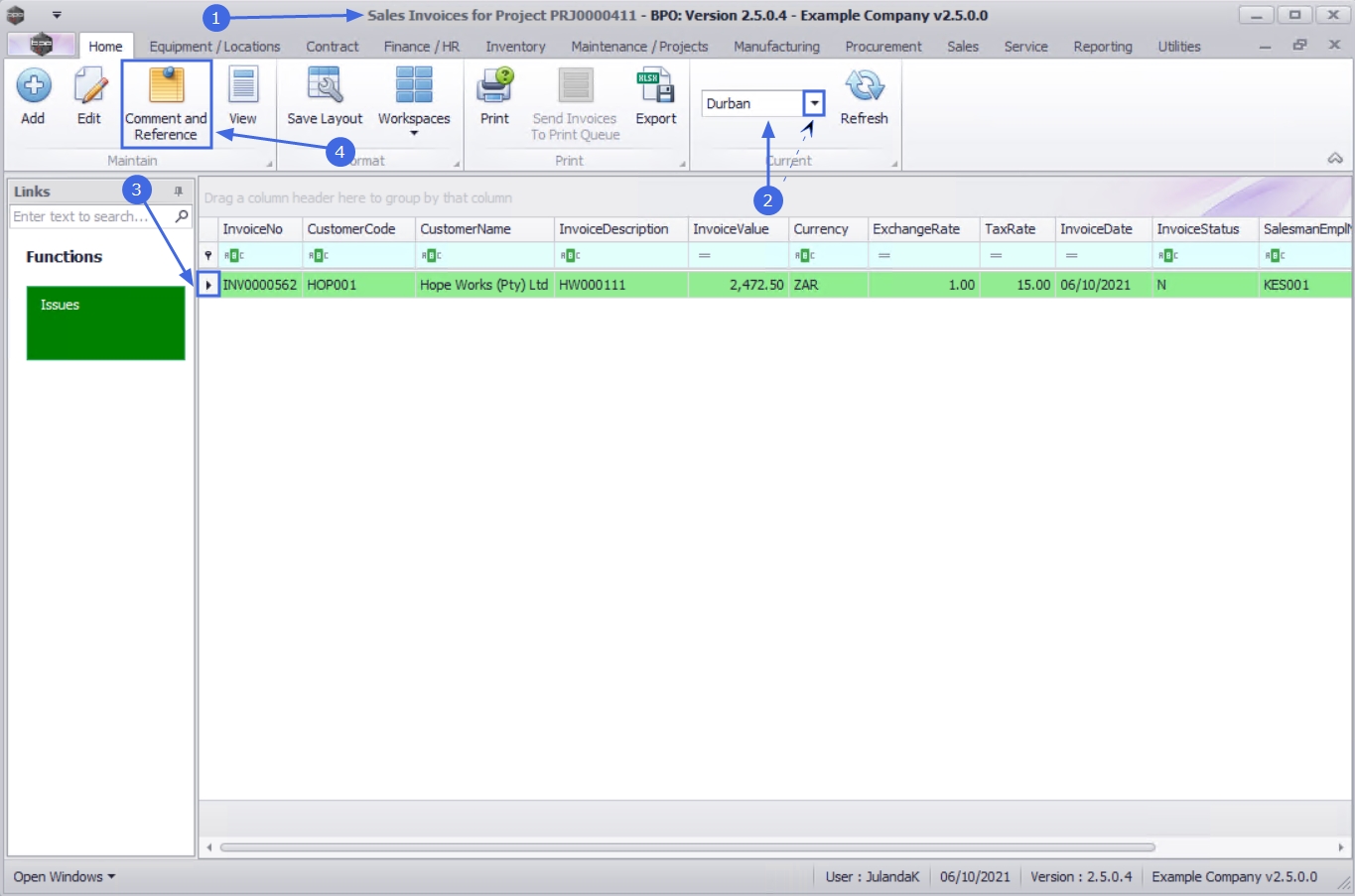The width and height of the screenshot is (1355, 896).
Task: Open the Equipment / Locations tab
Action: tap(214, 47)
